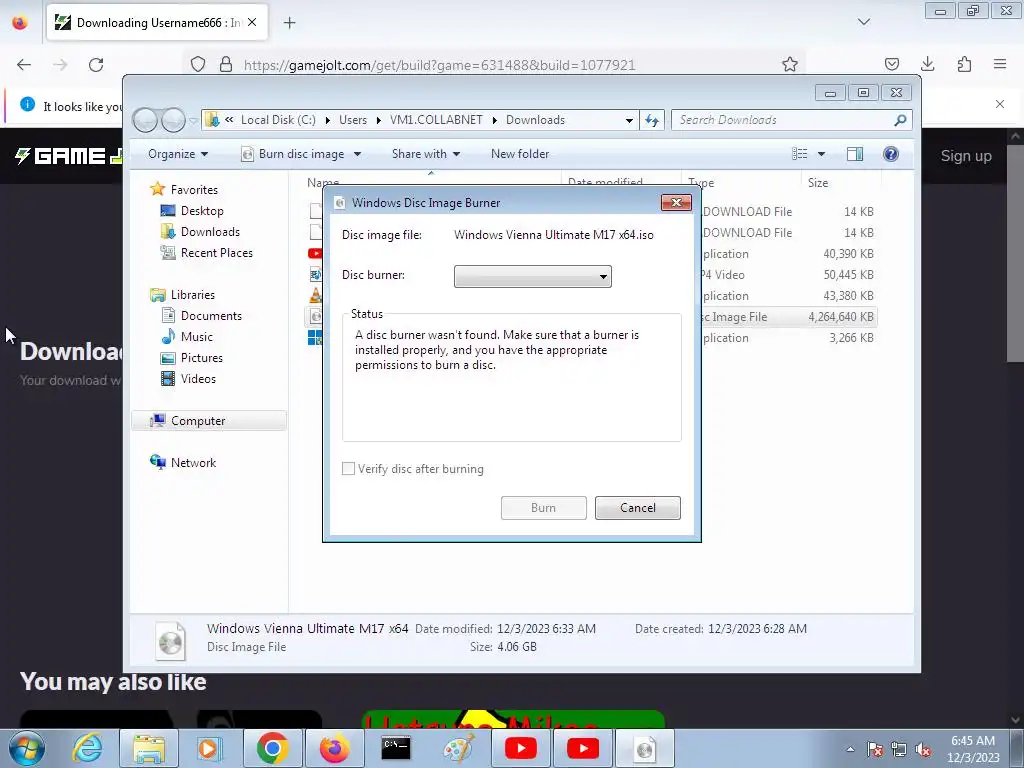Open Command Prompt from taskbar
This screenshot has height=768, width=1024.
point(396,748)
